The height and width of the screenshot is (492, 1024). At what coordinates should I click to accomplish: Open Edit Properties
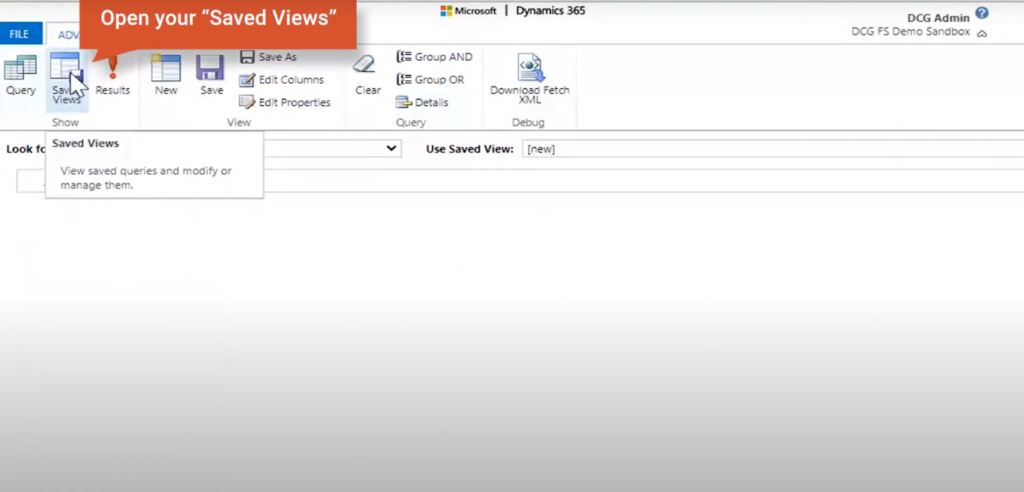tap(284, 102)
